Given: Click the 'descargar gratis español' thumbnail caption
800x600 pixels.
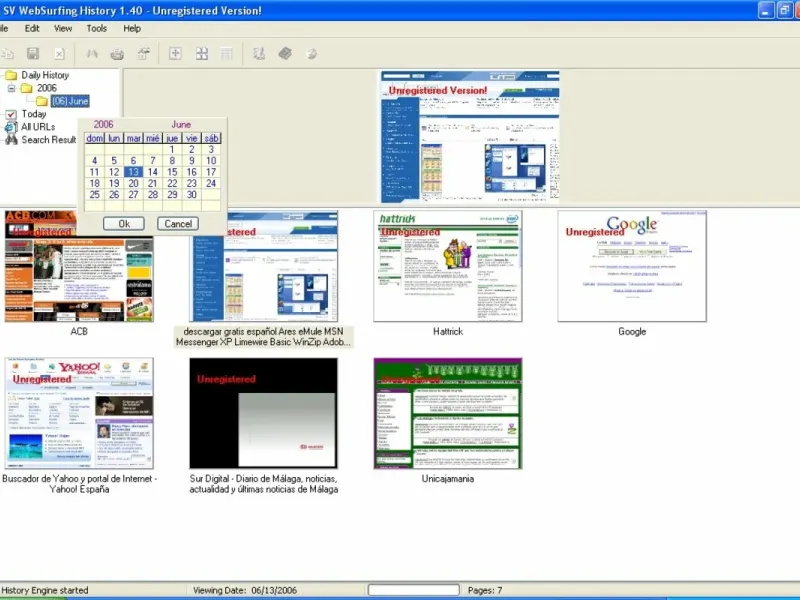Looking at the screenshot, I should tap(263, 337).
